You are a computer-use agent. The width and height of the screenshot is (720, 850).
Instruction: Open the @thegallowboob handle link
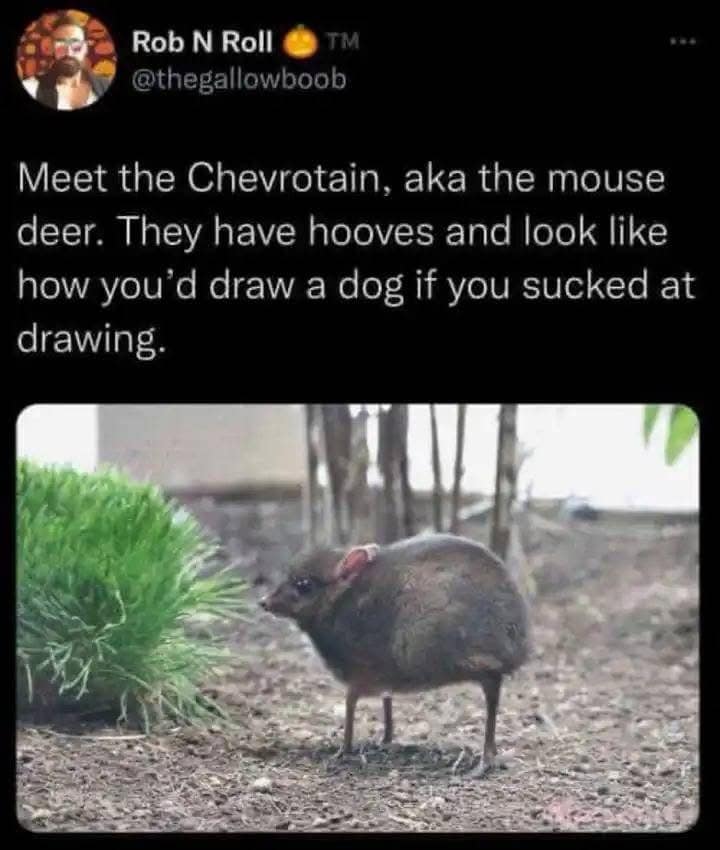(239, 80)
